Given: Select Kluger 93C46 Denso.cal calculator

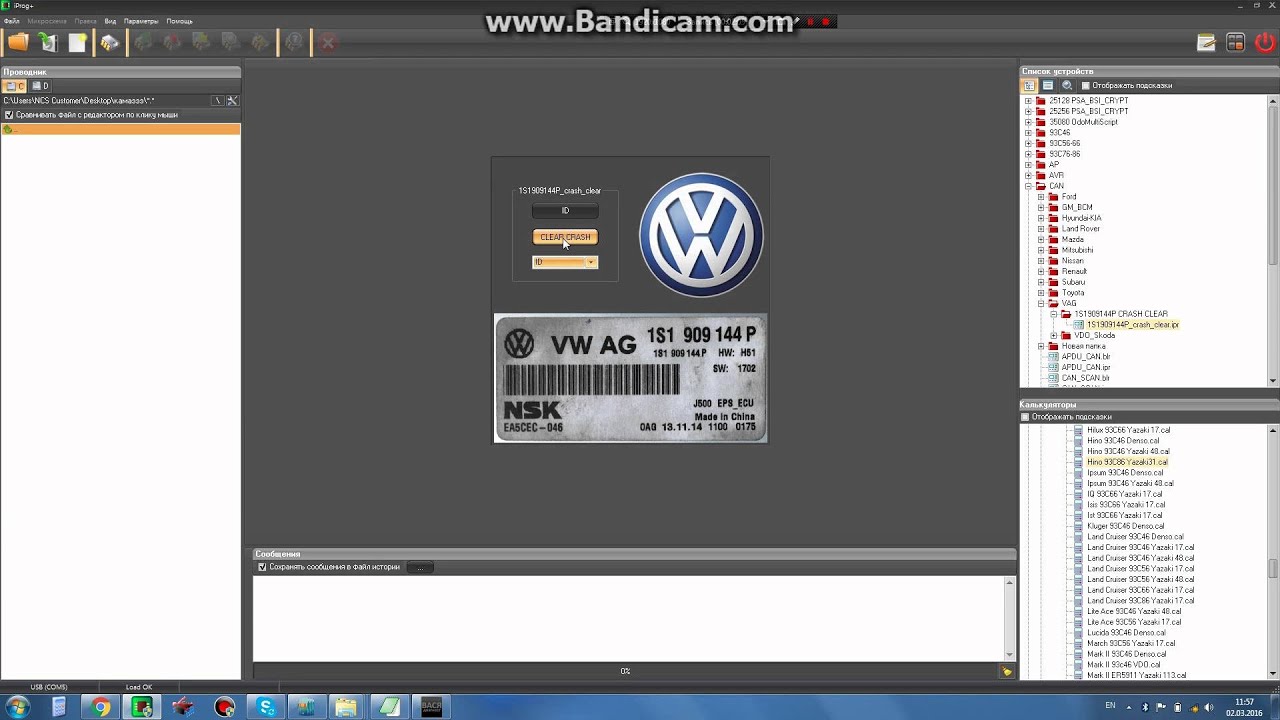Looking at the screenshot, I should (1125, 526).
